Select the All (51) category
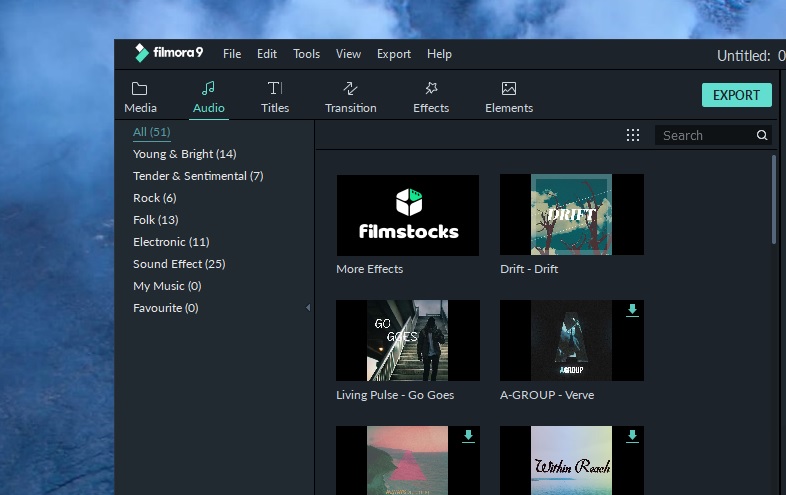This screenshot has height=495, width=786. [151, 132]
